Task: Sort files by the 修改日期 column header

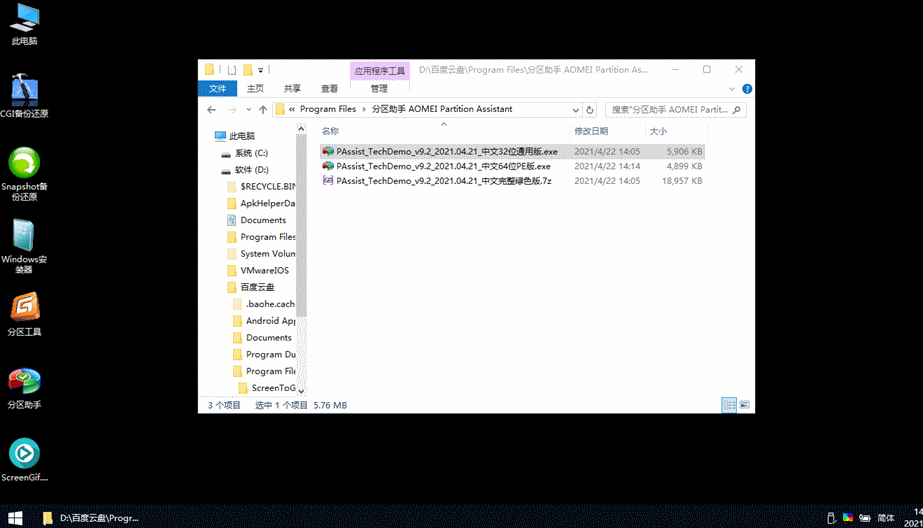Action: coord(591,131)
